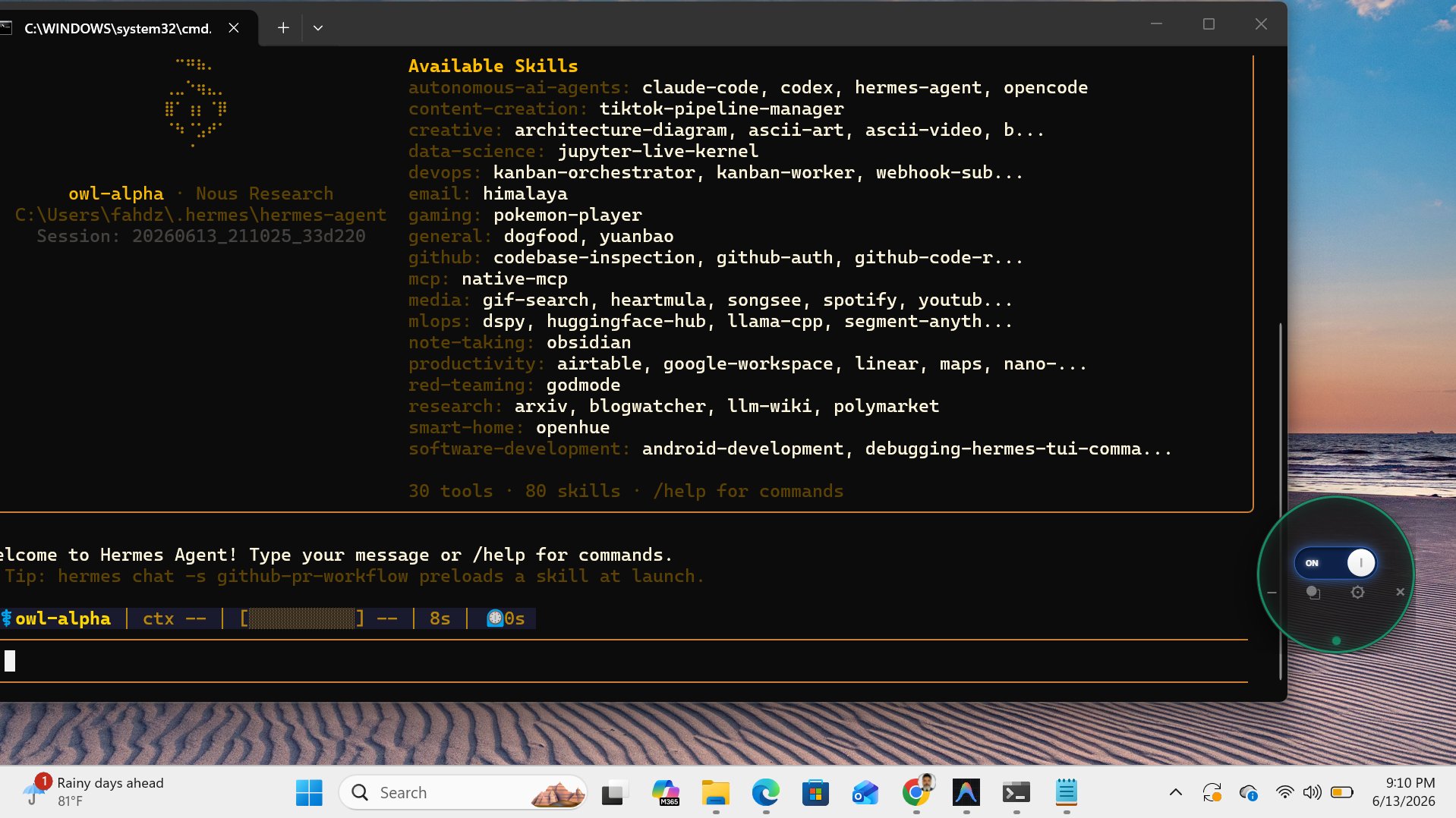Close the circular widget with X
Image resolution: width=1456 pixels, height=818 pixels.
[1401, 592]
